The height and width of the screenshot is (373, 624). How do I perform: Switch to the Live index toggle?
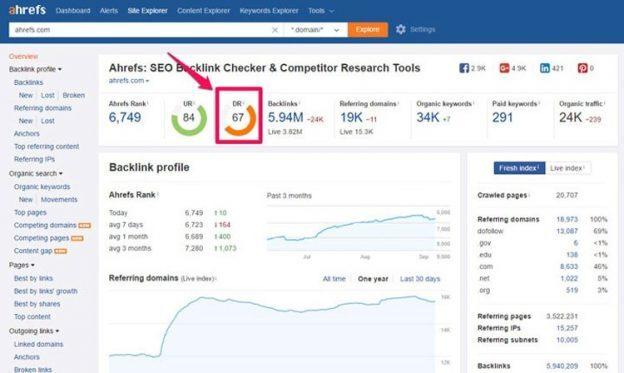[568, 168]
